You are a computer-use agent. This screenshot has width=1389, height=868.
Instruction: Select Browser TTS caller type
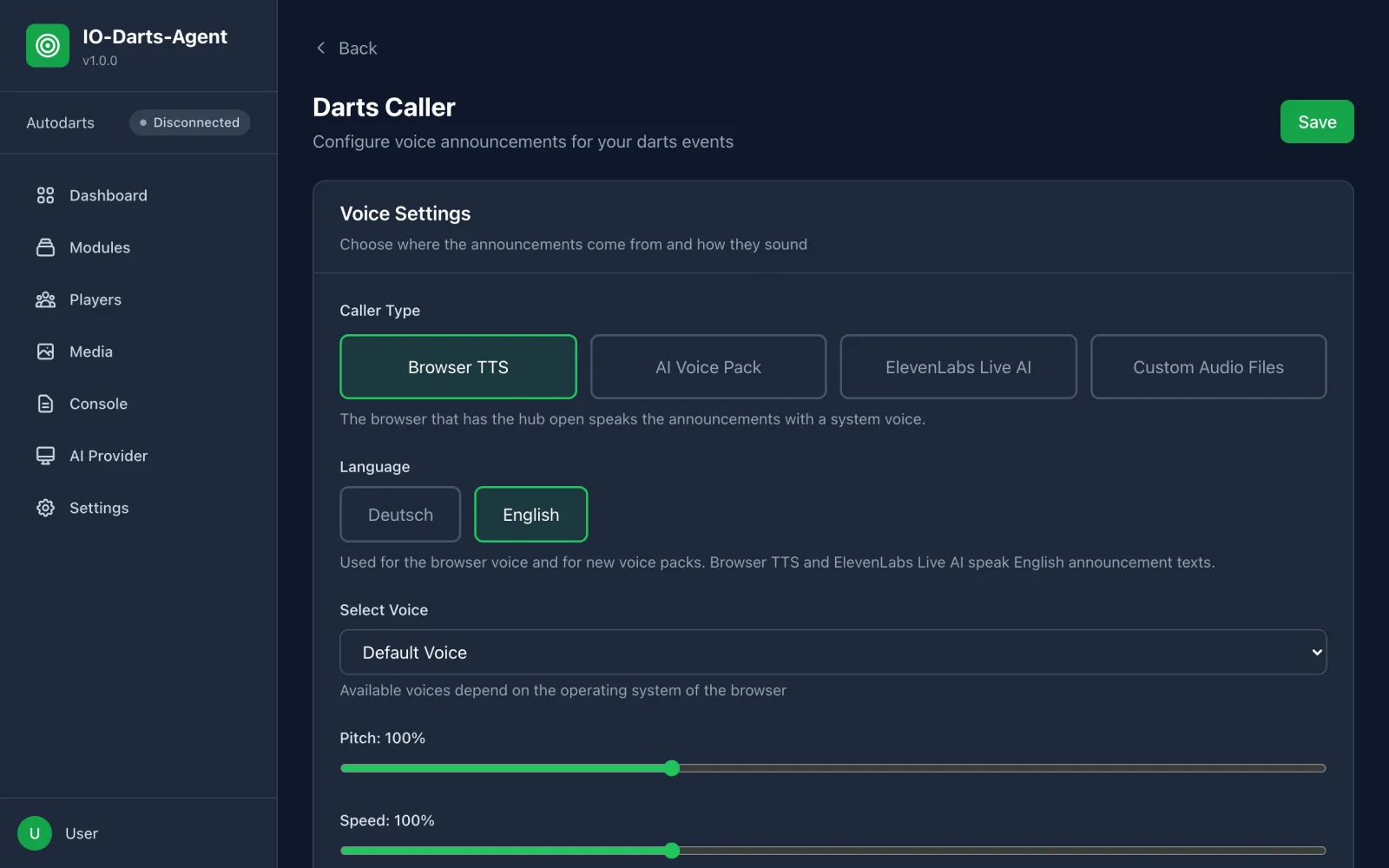[x=458, y=367]
